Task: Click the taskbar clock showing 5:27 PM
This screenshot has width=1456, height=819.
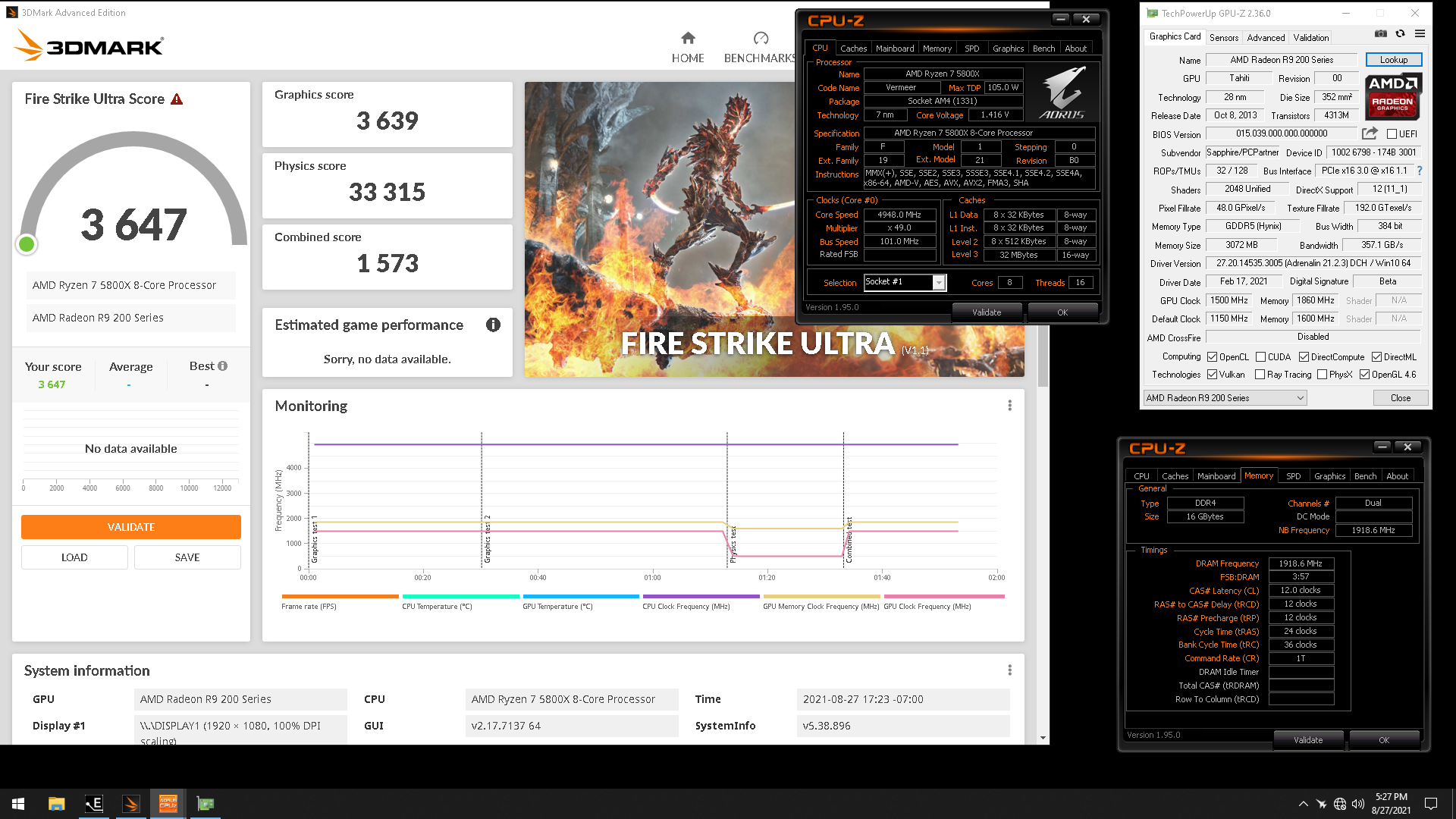Action: [1391, 804]
